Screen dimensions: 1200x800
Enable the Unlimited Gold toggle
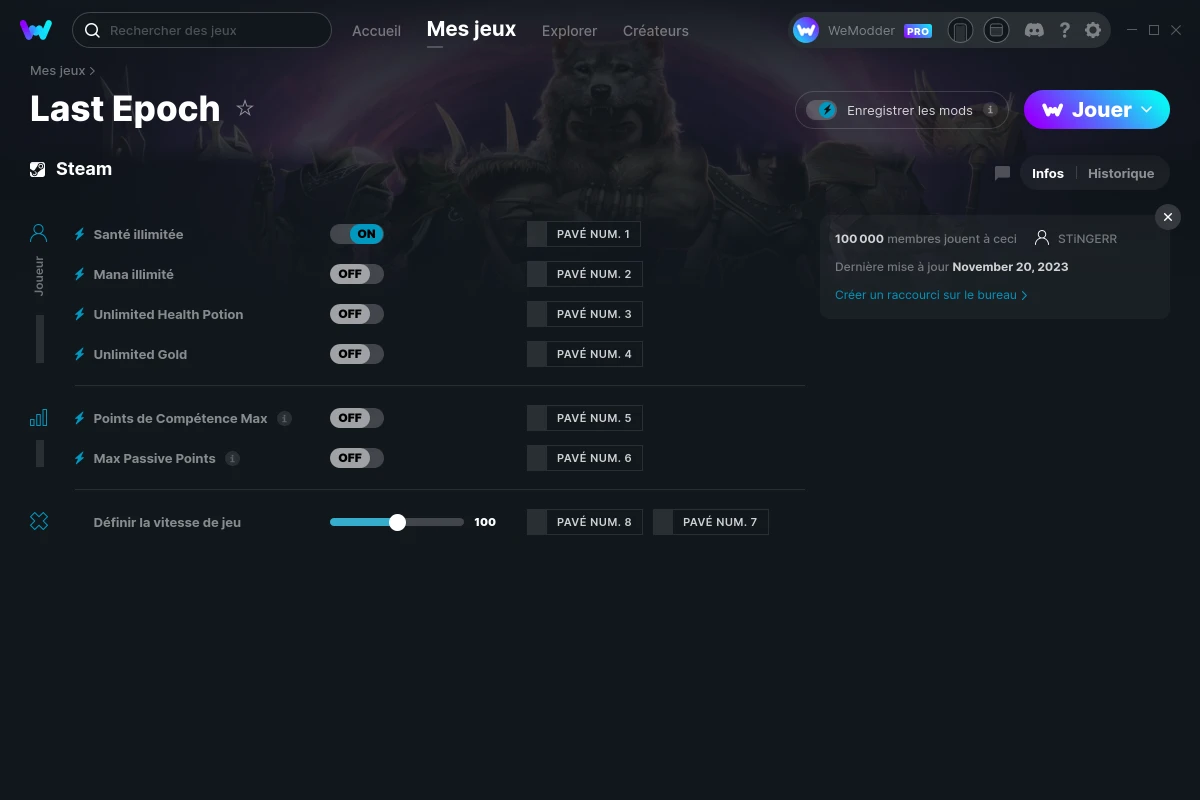click(357, 354)
